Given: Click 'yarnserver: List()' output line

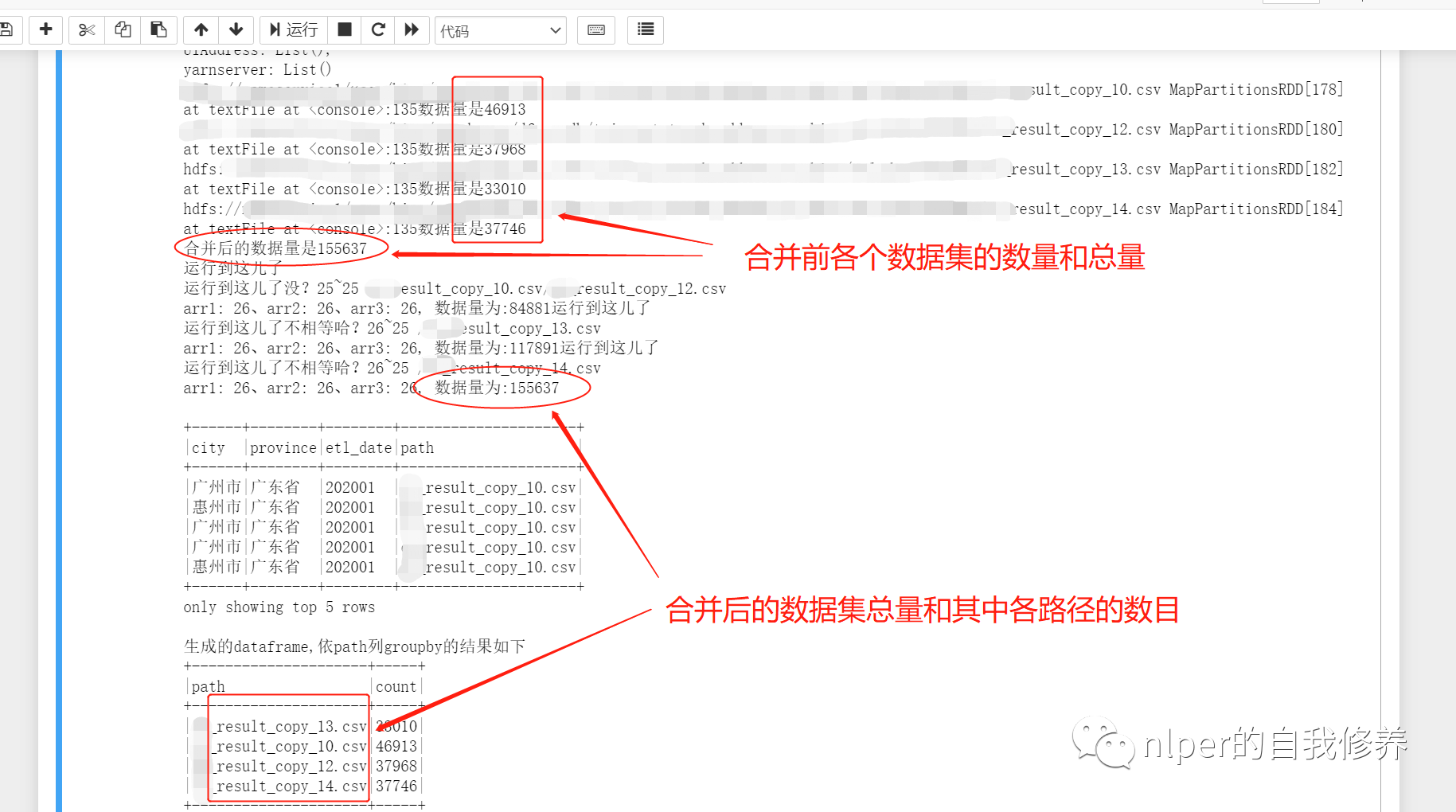Looking at the screenshot, I should (257, 69).
